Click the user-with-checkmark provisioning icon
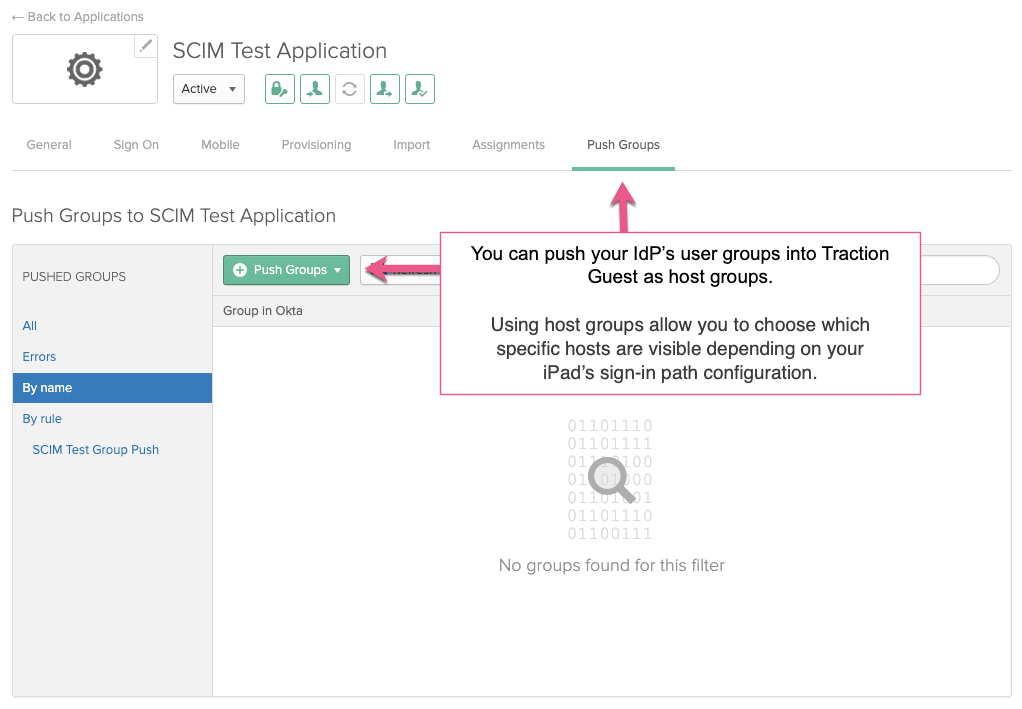The height and width of the screenshot is (709, 1022). (419, 89)
